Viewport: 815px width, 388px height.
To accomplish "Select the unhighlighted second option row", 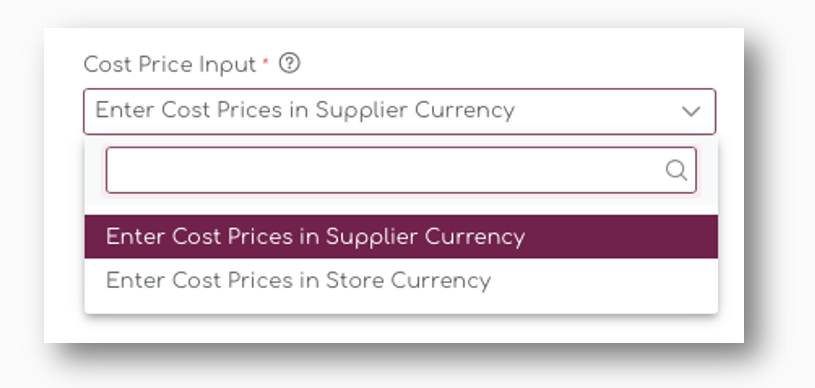I will [x=401, y=281].
